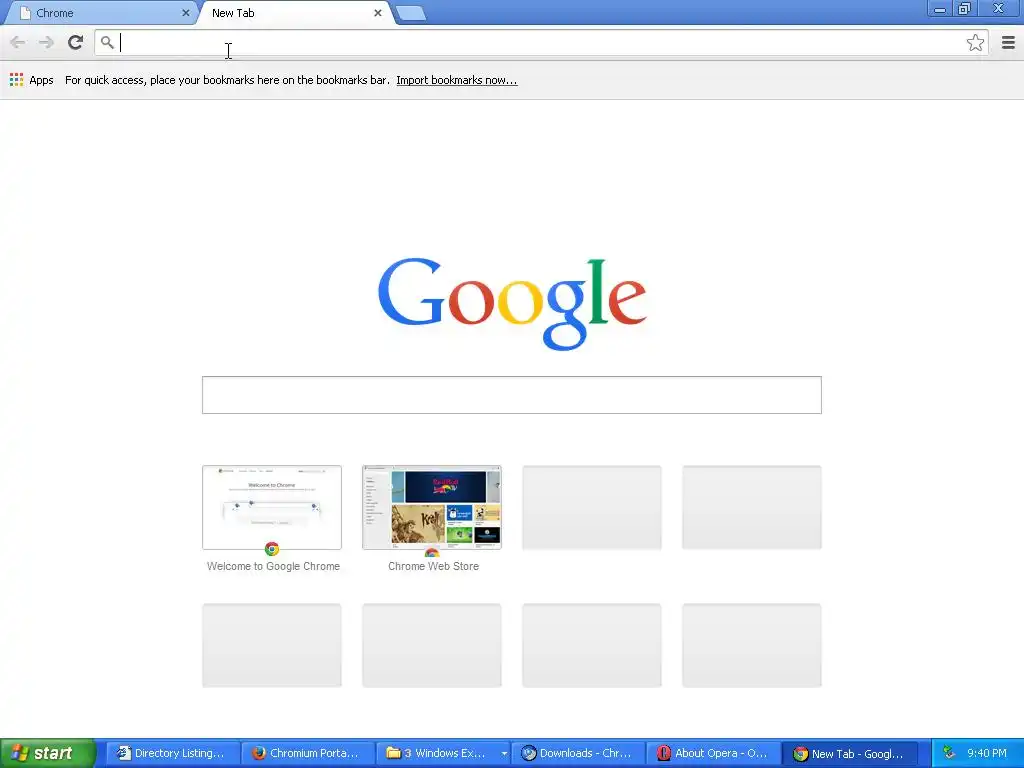Viewport: 1024px width, 768px height.
Task: Go forward using the forward arrow
Action: click(46, 42)
